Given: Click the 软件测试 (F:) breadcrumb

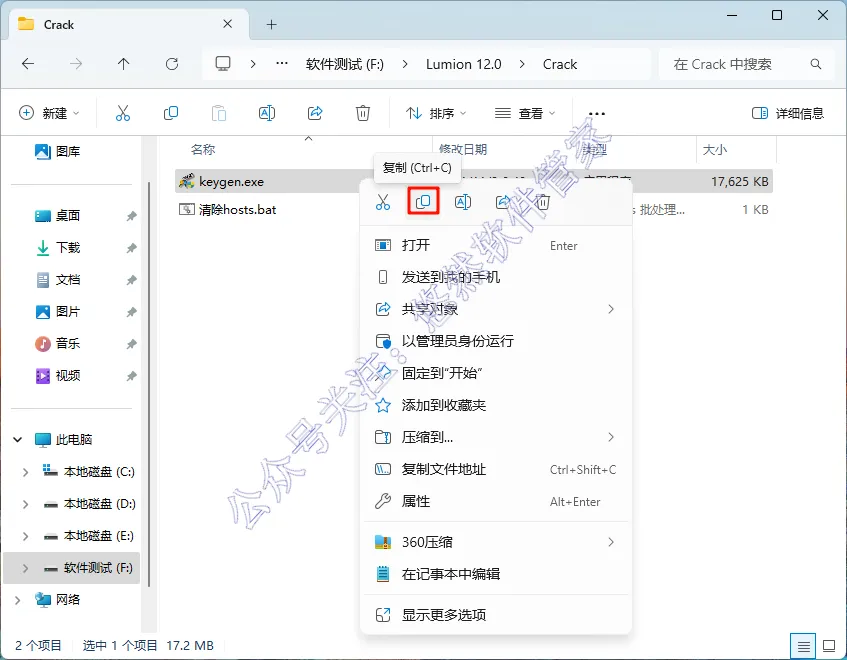Looking at the screenshot, I should coord(345,64).
